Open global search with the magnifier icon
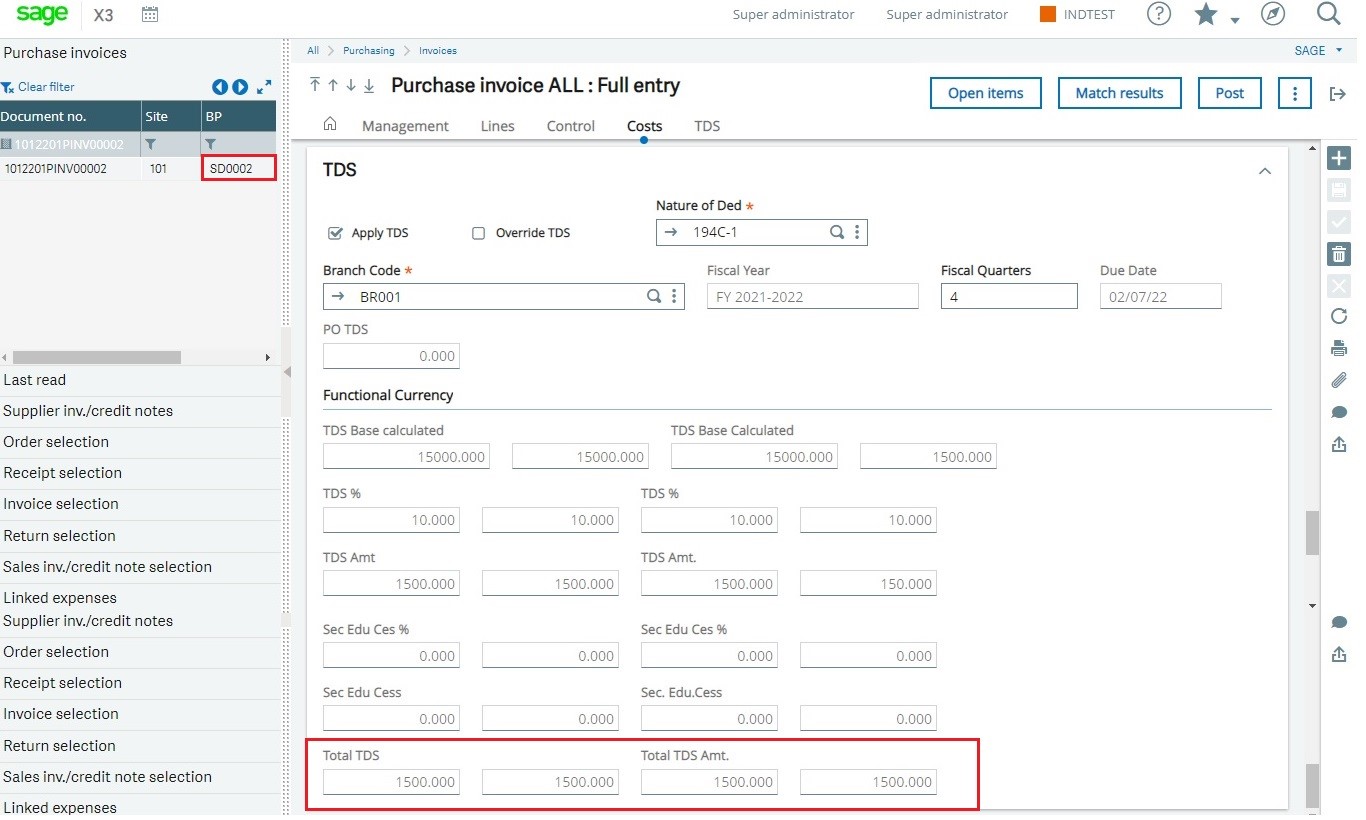The width and height of the screenshot is (1366, 820). [1329, 14]
